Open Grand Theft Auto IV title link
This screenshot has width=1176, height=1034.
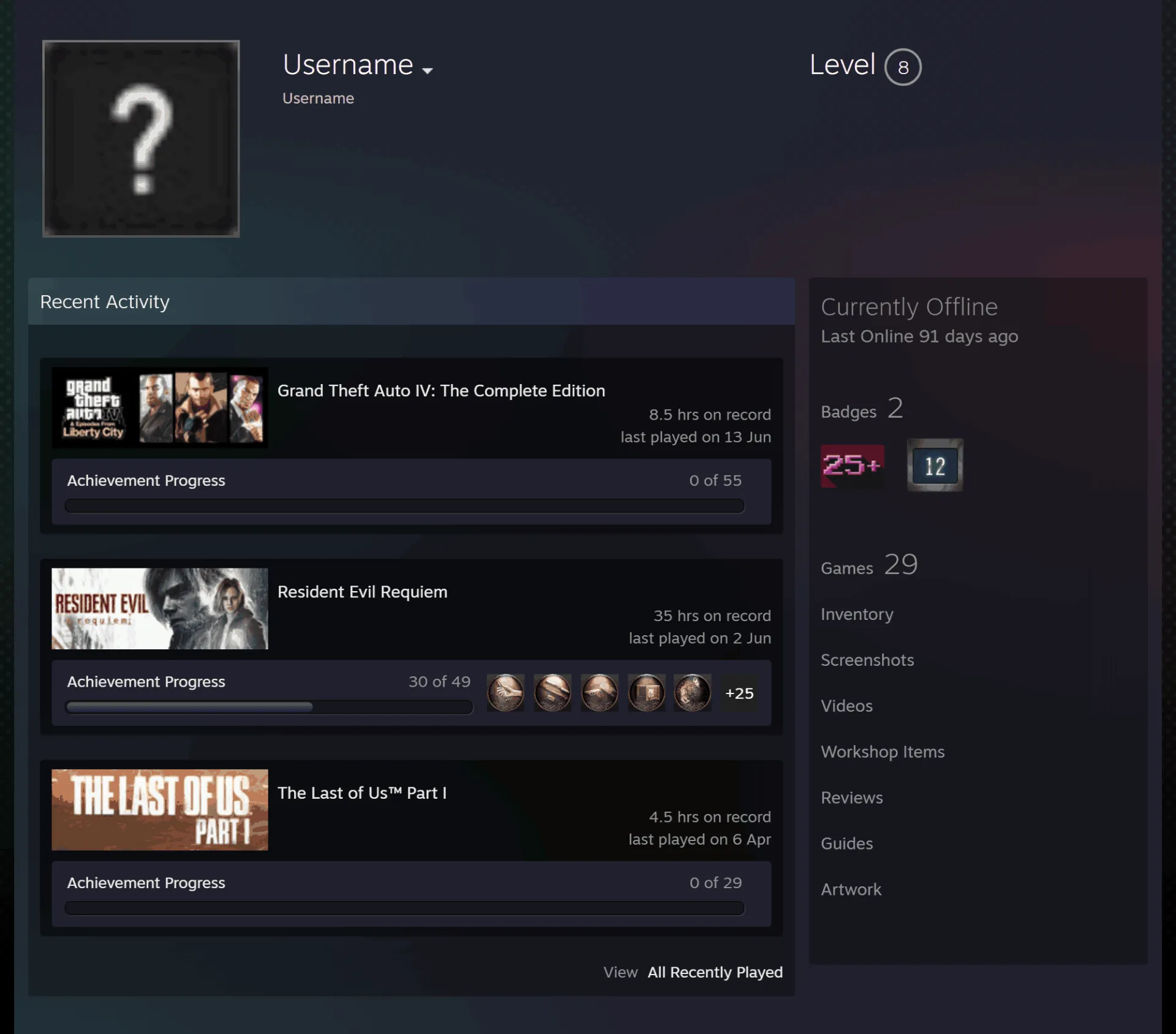coord(441,391)
